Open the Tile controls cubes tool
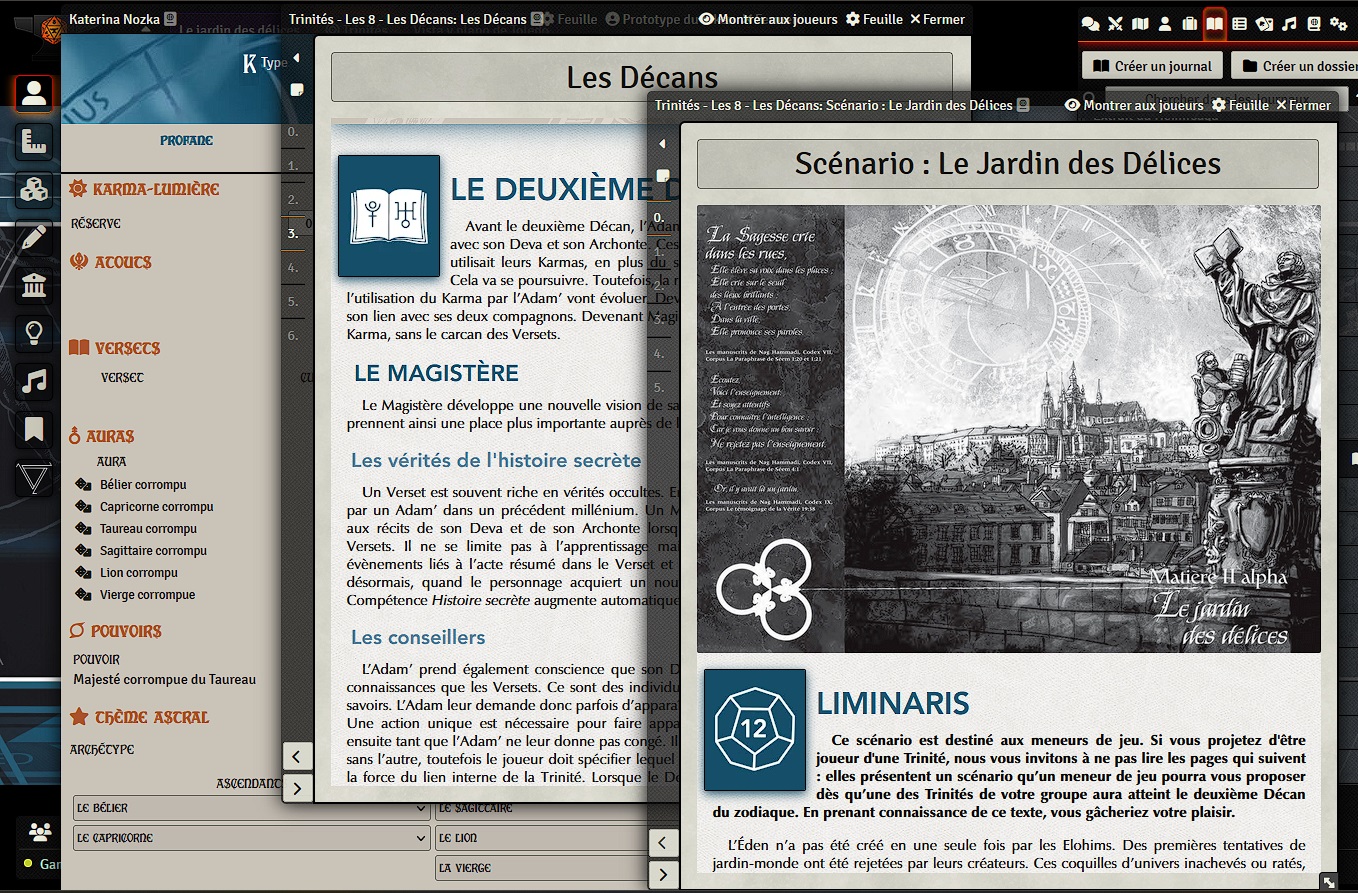 point(34,189)
